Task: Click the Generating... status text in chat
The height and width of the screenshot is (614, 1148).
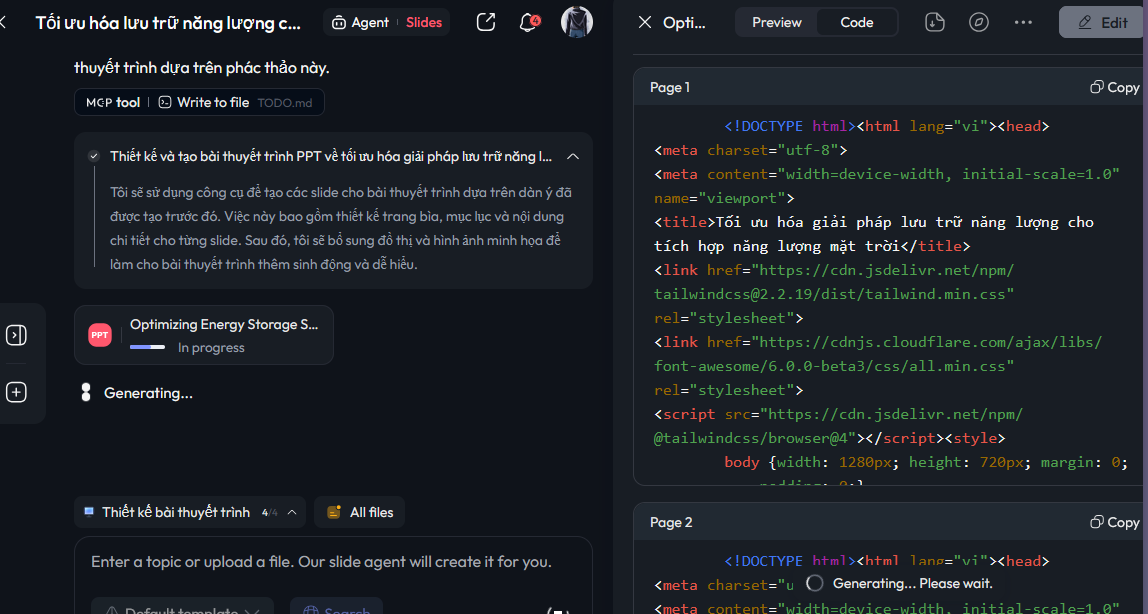Action: [x=149, y=393]
